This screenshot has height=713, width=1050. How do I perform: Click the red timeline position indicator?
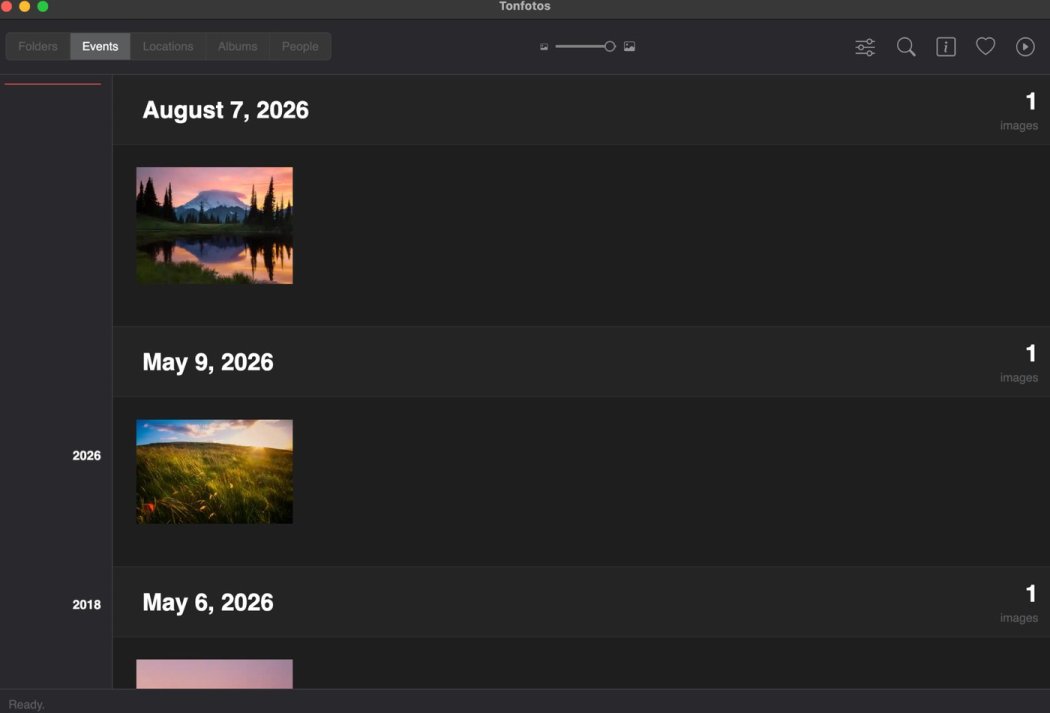click(x=53, y=84)
